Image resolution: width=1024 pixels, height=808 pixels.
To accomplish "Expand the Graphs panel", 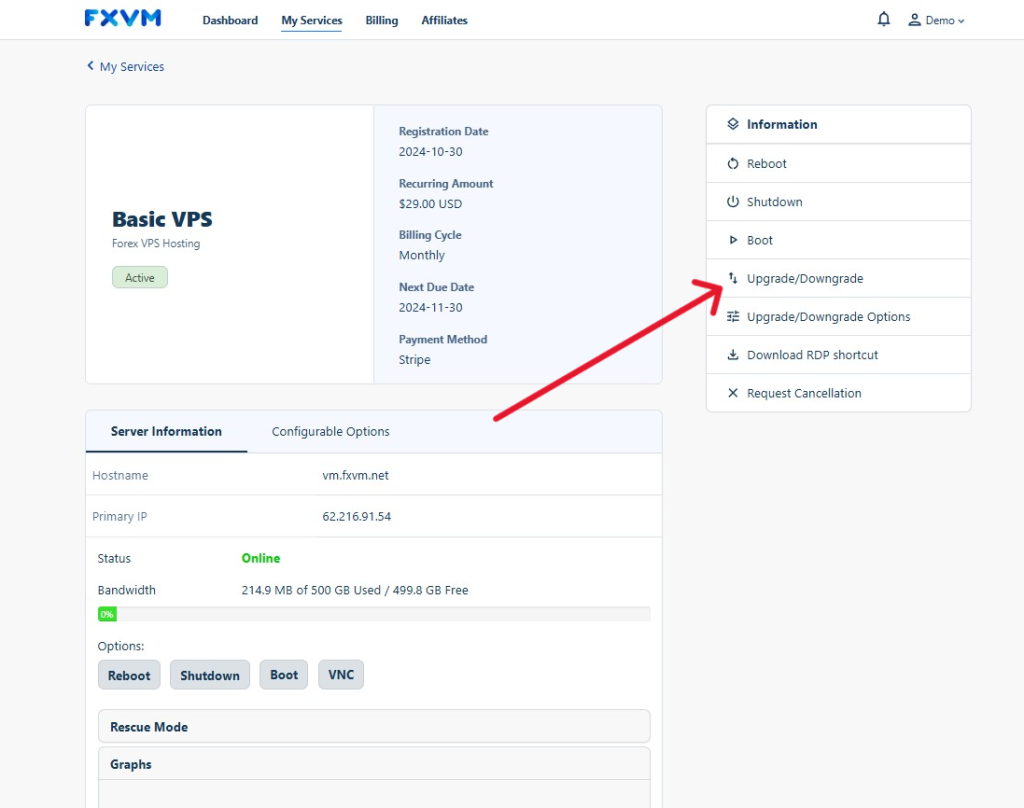I will [x=374, y=764].
